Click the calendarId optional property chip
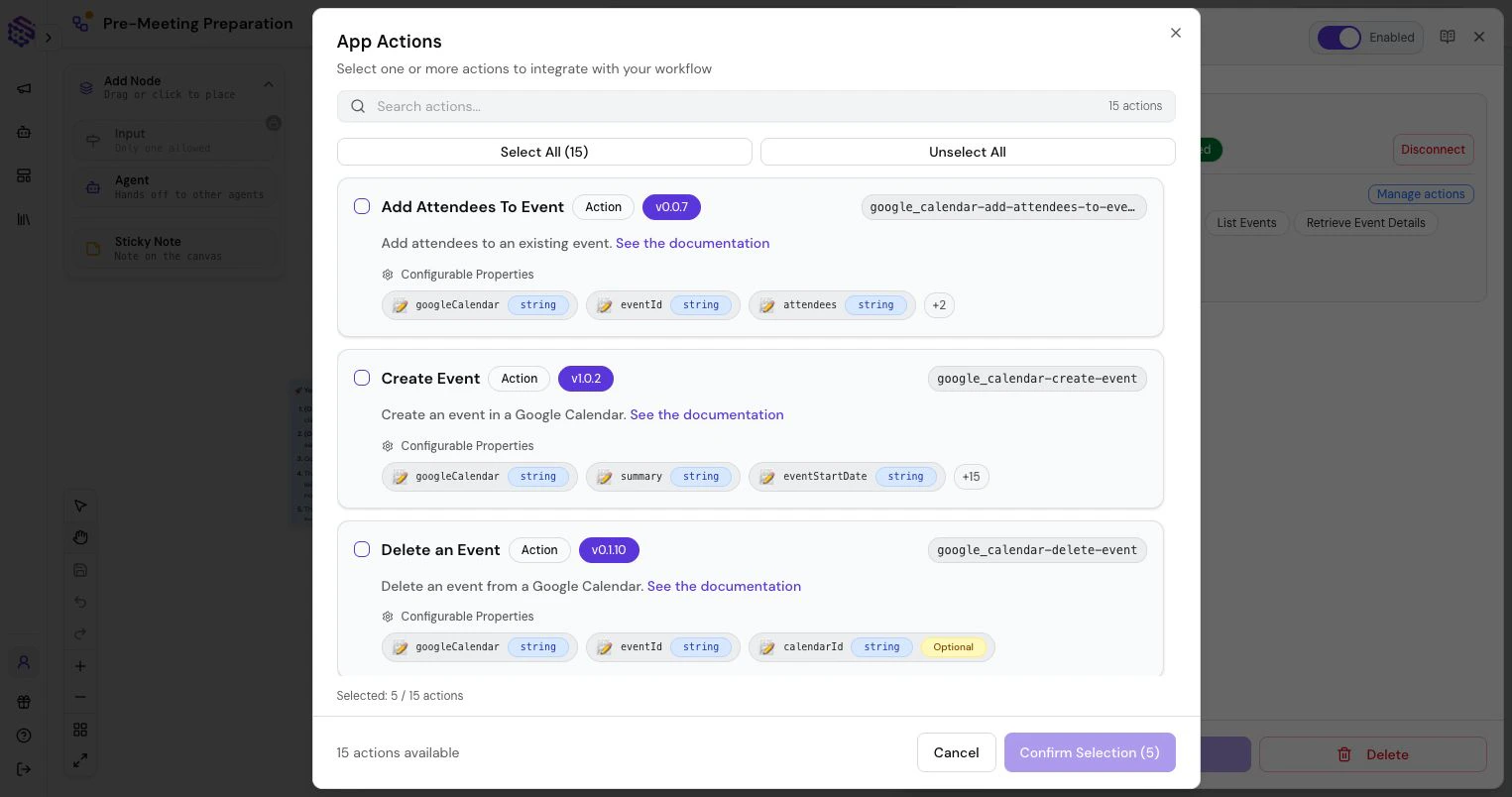1512x797 pixels. (872, 647)
